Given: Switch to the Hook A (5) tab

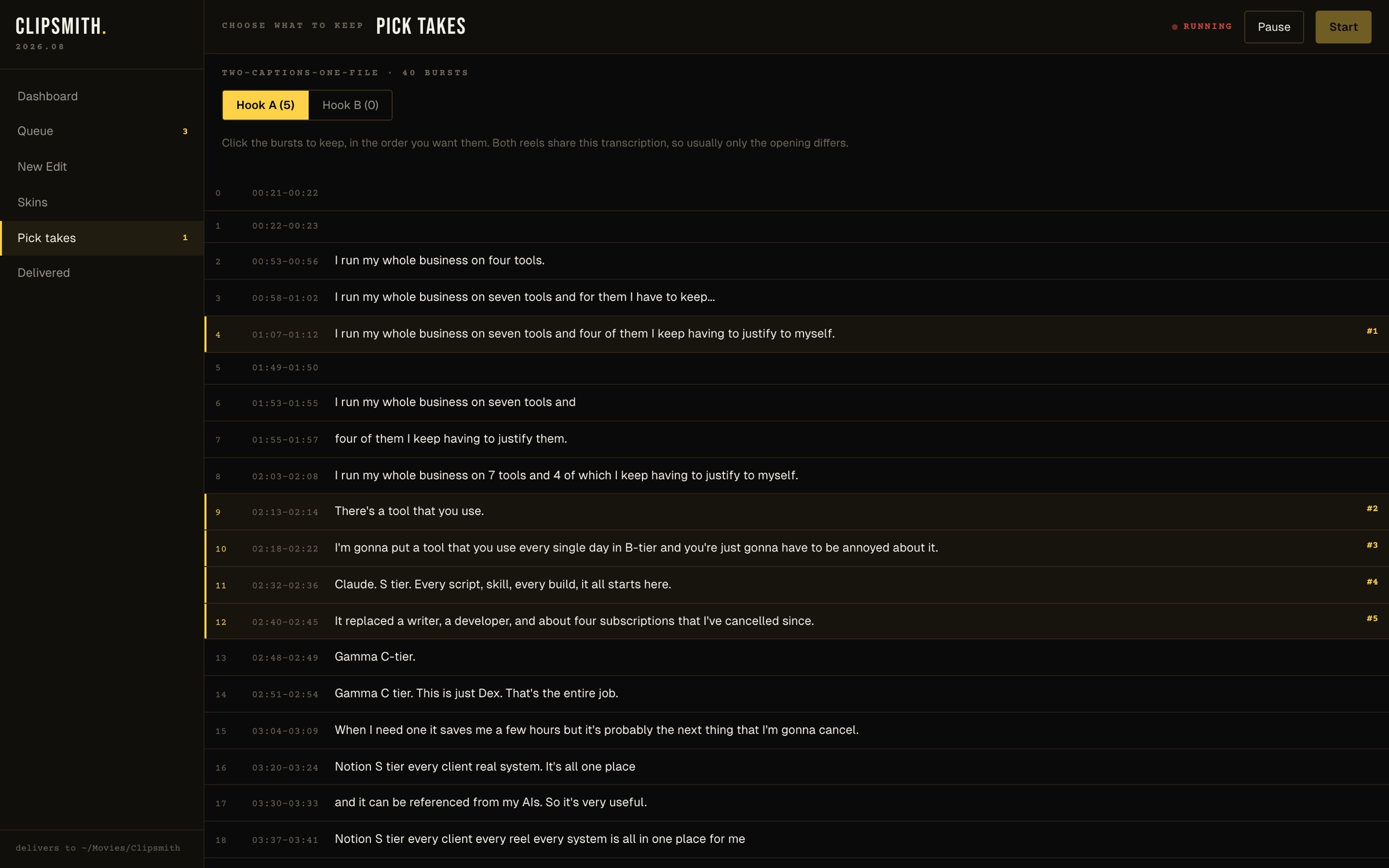Looking at the screenshot, I should point(265,105).
